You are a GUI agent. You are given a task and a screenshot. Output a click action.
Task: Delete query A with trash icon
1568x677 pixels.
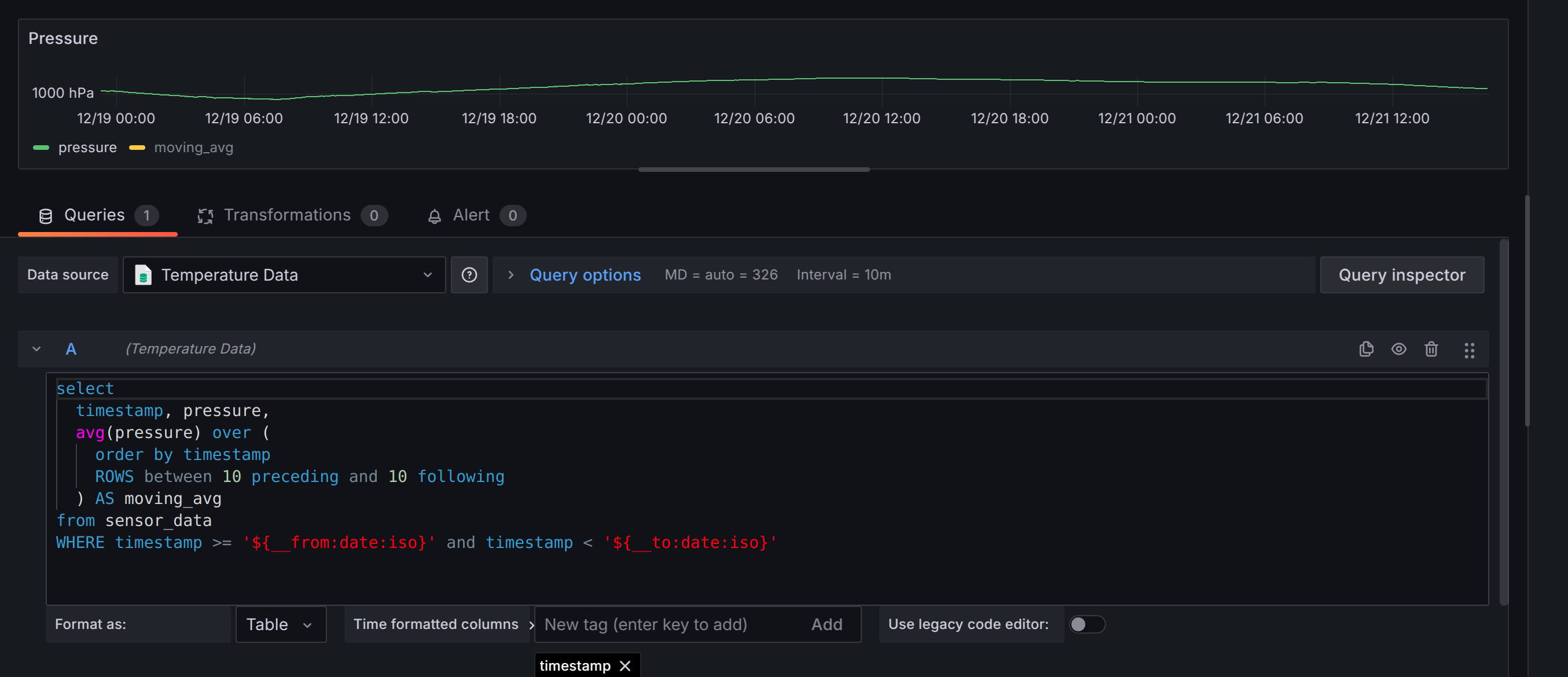1431,349
